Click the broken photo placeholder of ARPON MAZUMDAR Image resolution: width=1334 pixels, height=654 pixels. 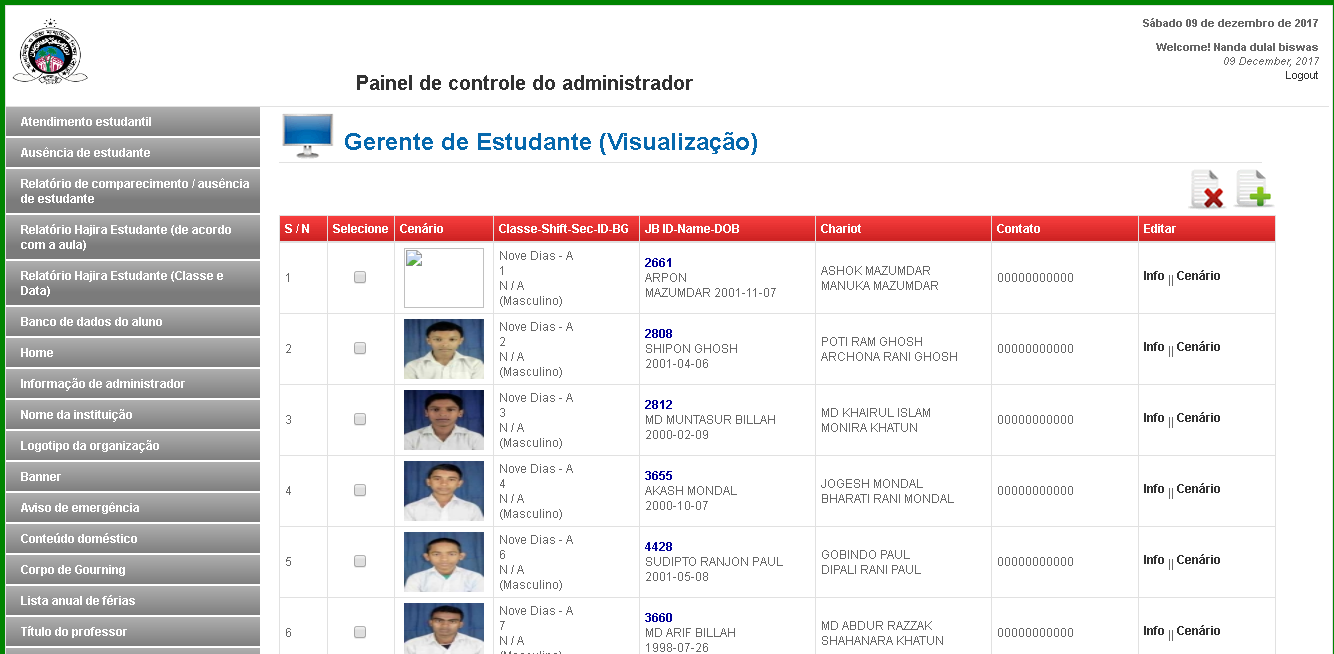[444, 278]
